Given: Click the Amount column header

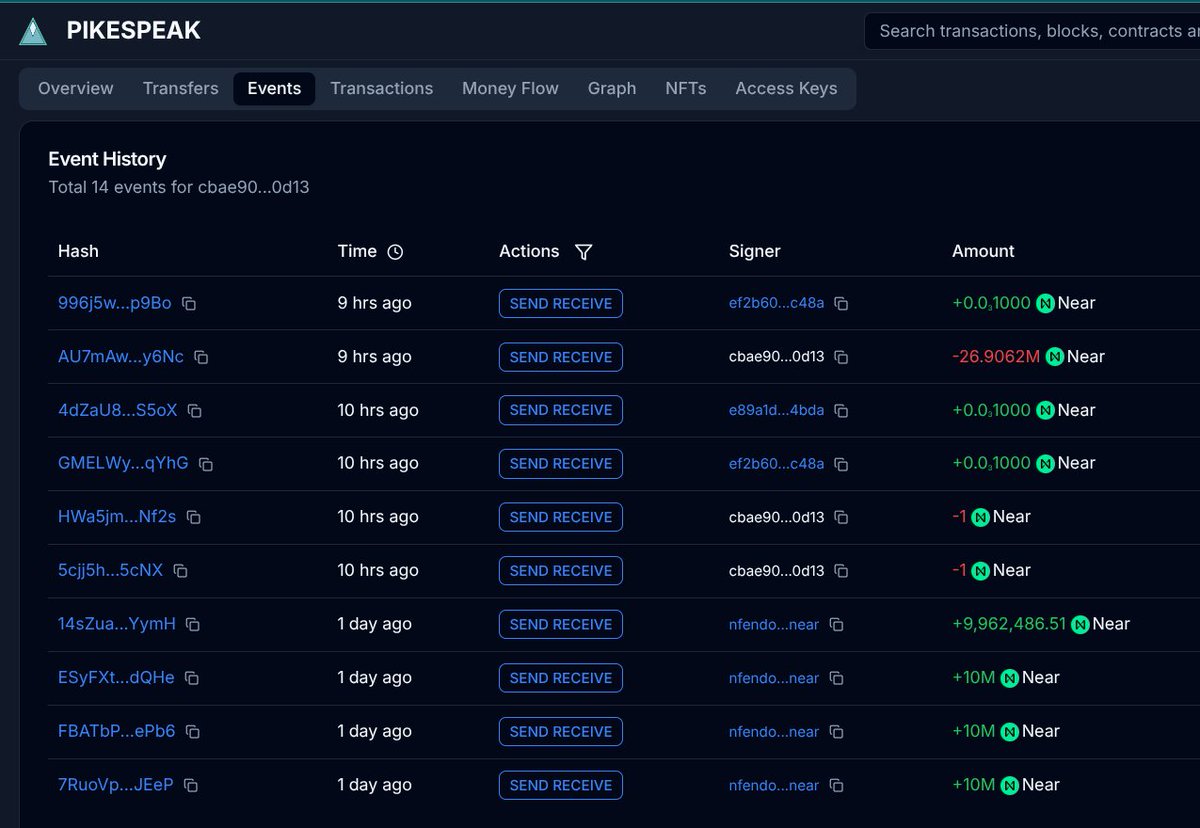Looking at the screenshot, I should [983, 251].
